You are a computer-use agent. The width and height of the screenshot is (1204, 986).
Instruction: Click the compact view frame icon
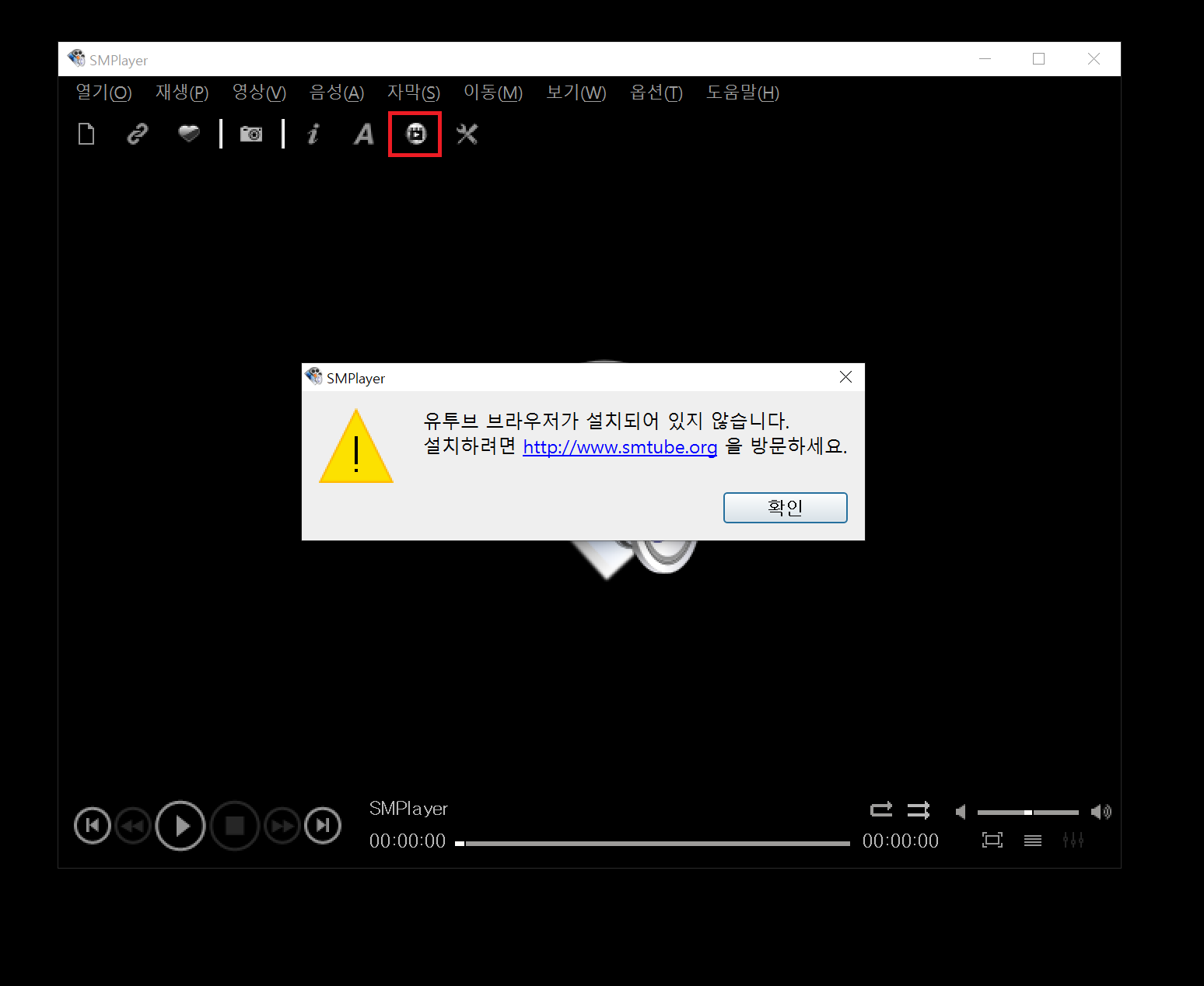(992, 840)
